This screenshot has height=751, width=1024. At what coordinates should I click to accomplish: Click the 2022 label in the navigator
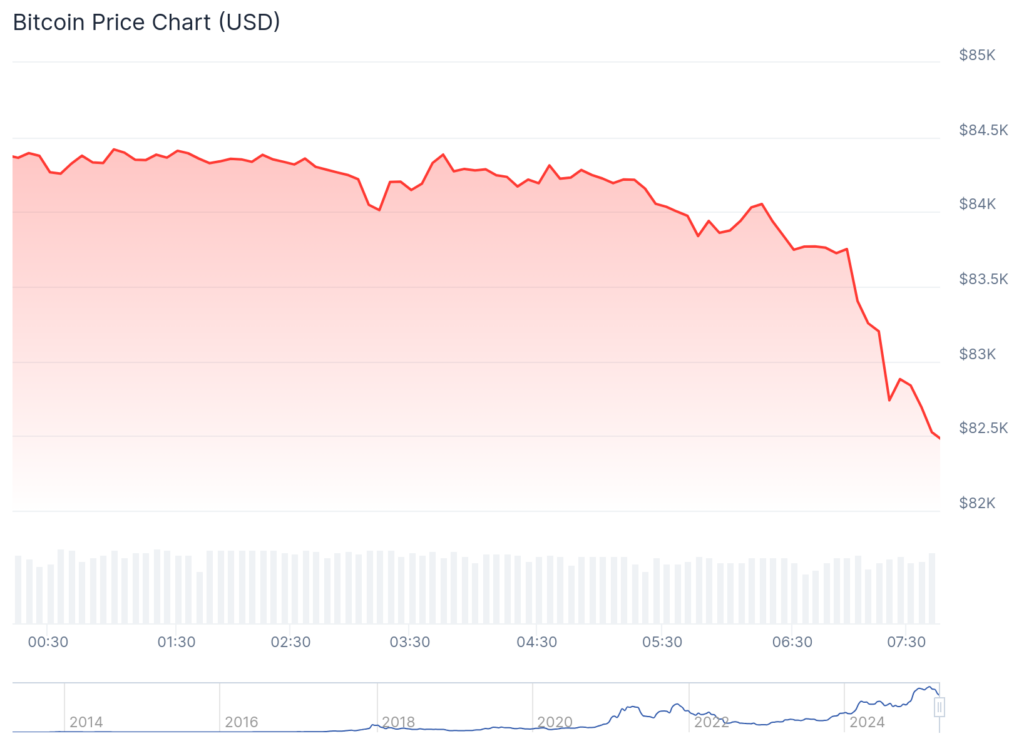click(711, 722)
